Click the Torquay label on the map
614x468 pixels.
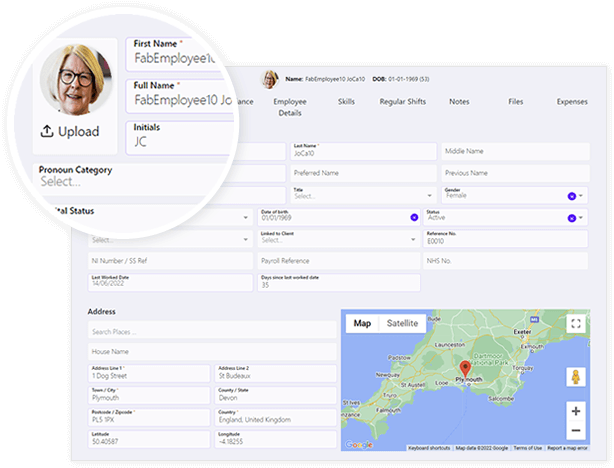523,368
